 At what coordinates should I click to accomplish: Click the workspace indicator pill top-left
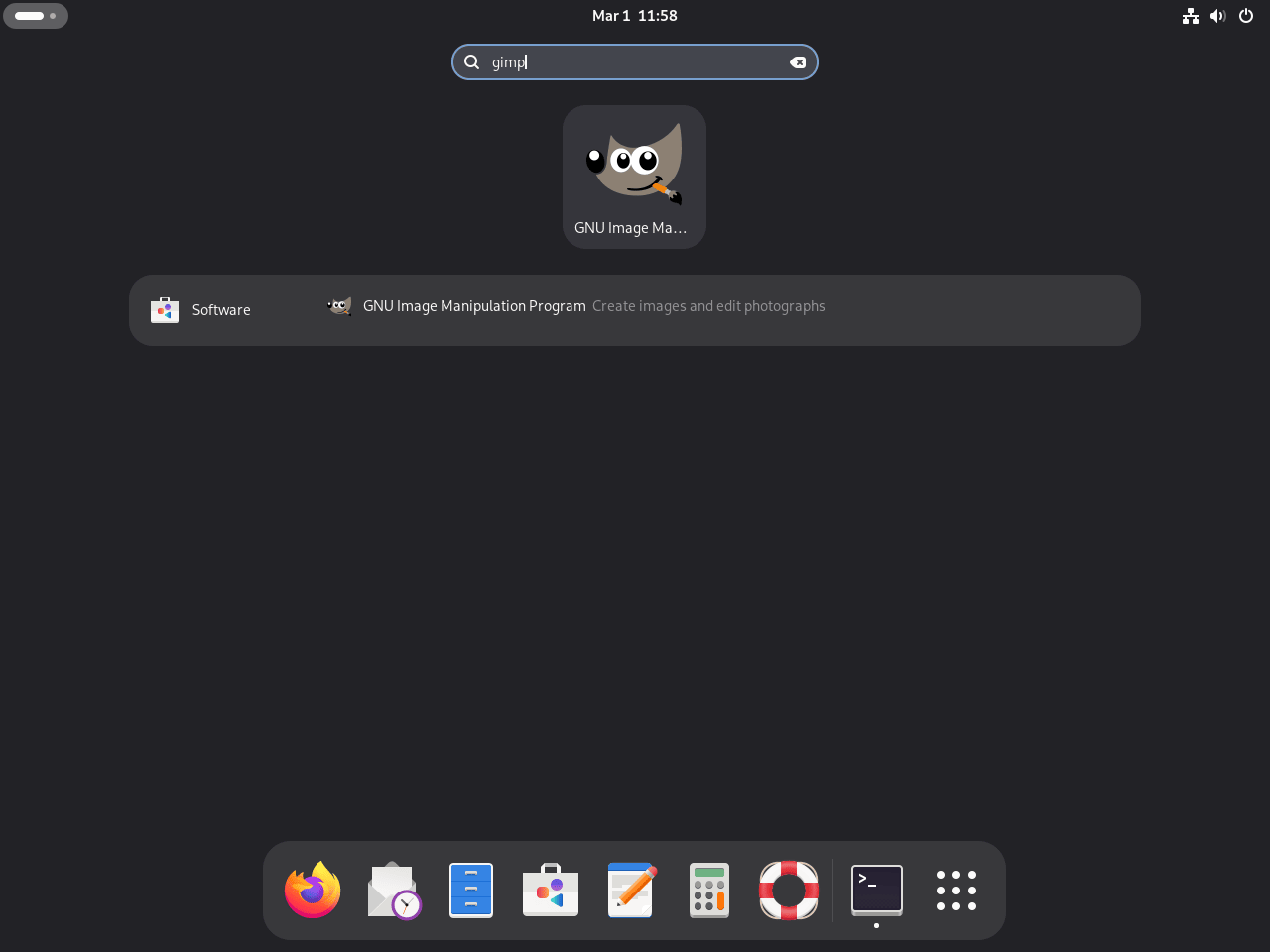point(35,15)
